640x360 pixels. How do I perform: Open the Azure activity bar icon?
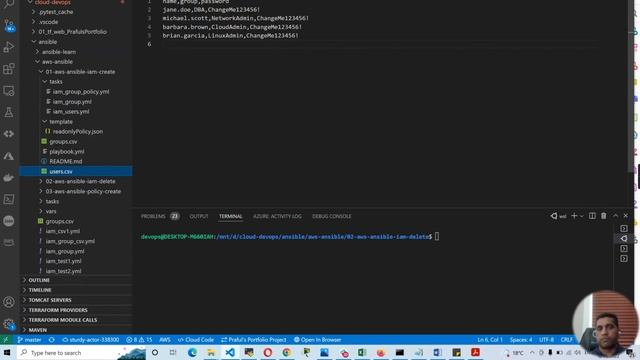click(x=9, y=156)
